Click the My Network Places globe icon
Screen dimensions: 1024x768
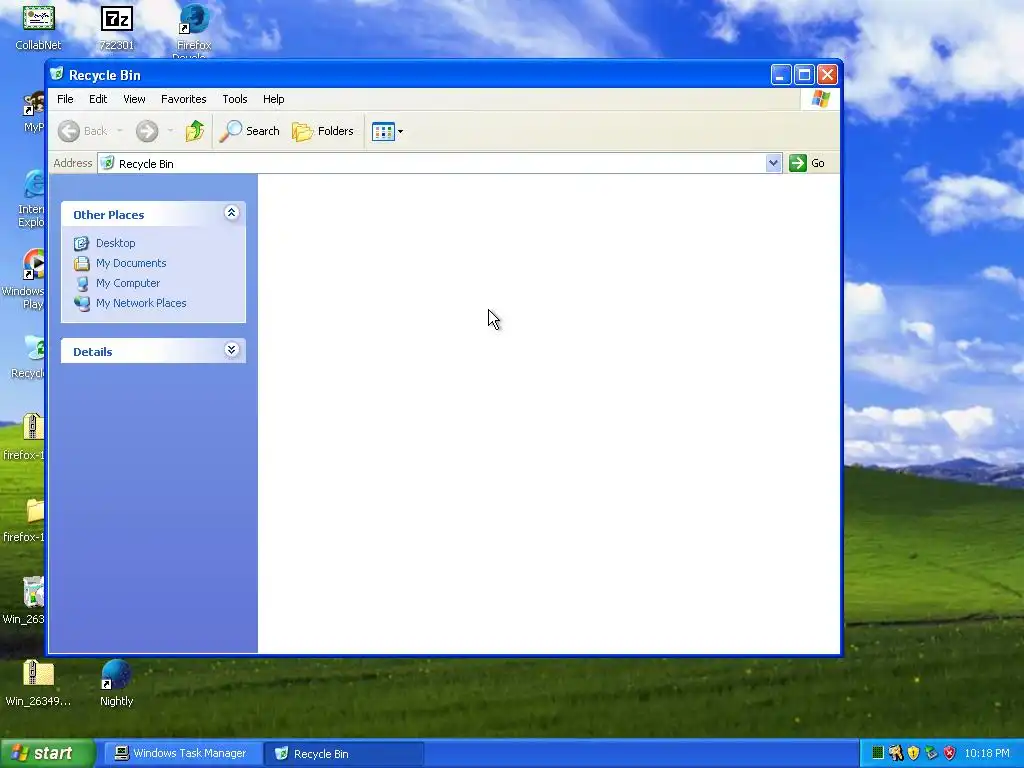pyautogui.click(x=82, y=304)
